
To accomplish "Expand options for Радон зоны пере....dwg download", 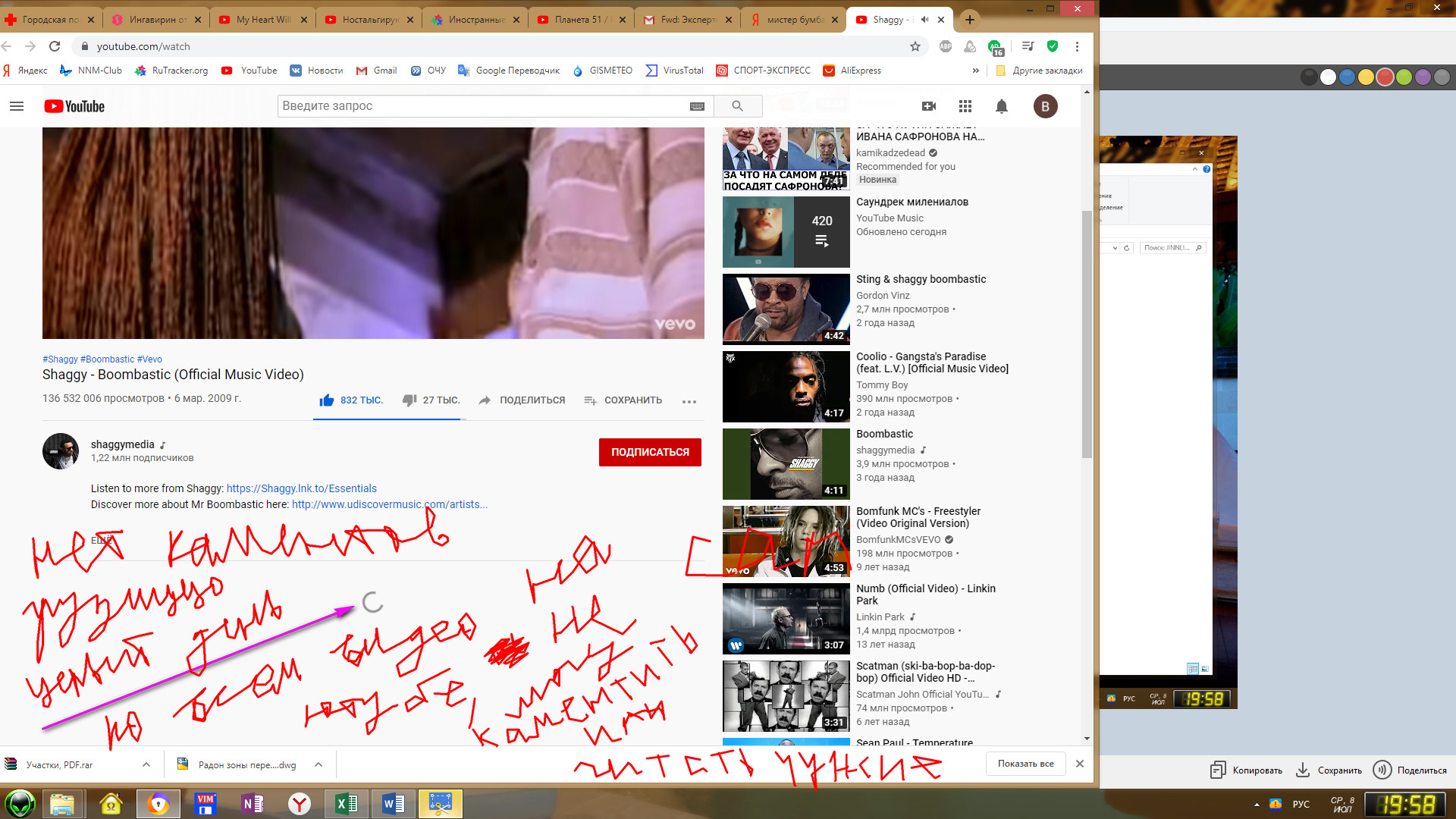I will [318, 764].
